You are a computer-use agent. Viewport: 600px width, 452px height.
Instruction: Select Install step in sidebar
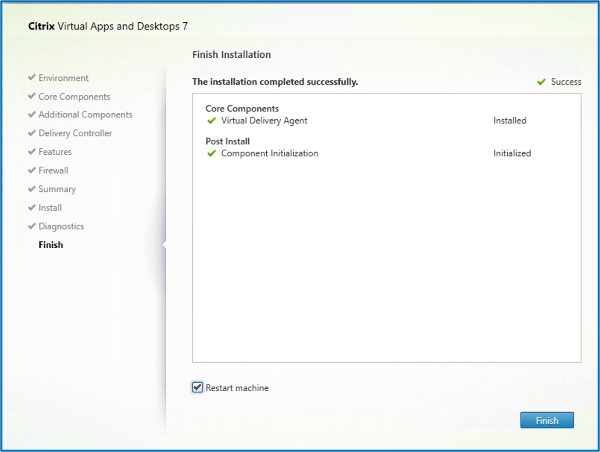(x=50, y=207)
